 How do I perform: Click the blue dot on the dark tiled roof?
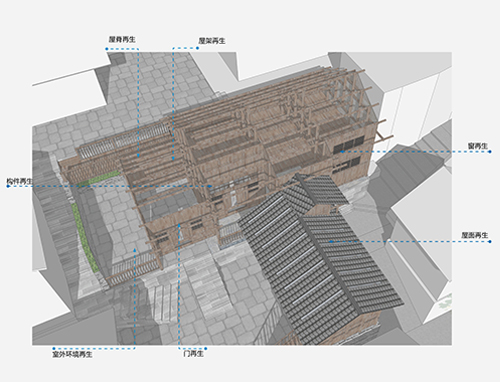coord(331,241)
